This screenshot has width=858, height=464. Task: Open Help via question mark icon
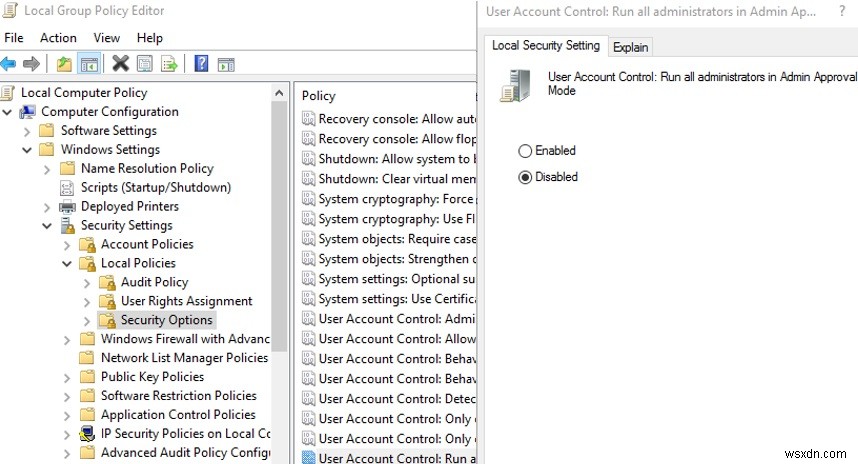[201, 64]
